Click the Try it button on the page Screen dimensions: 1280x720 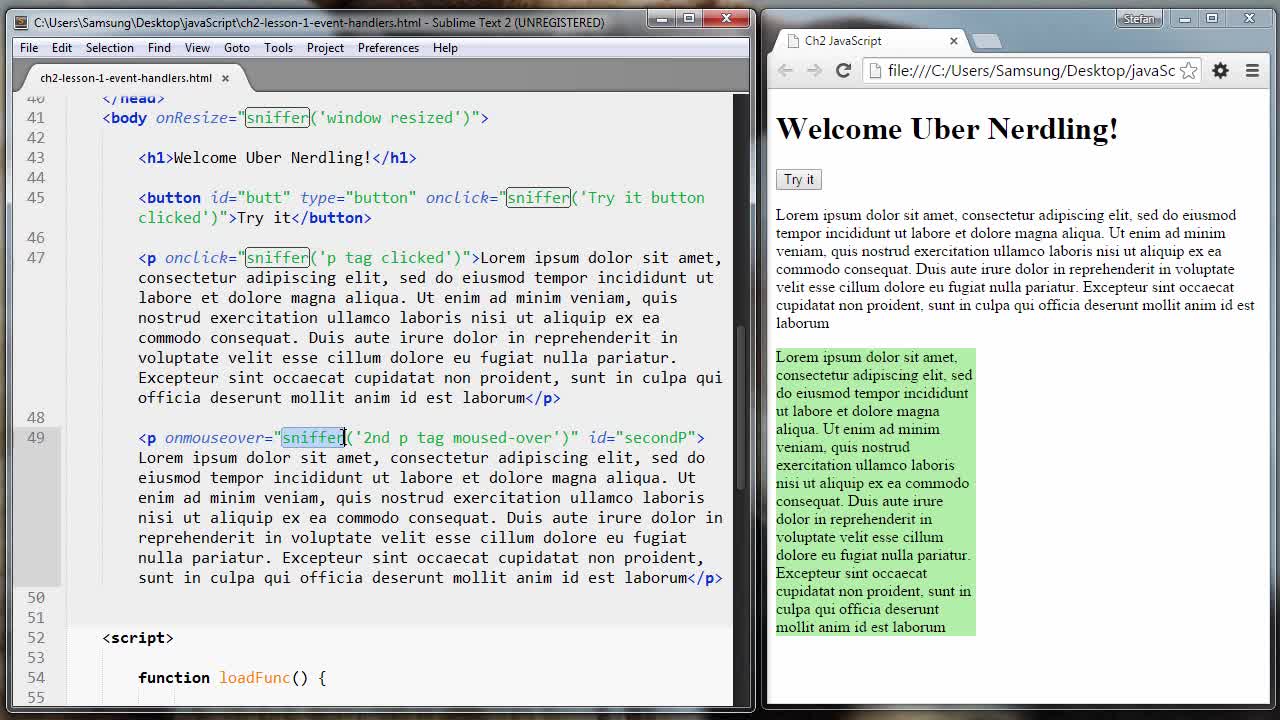799,179
